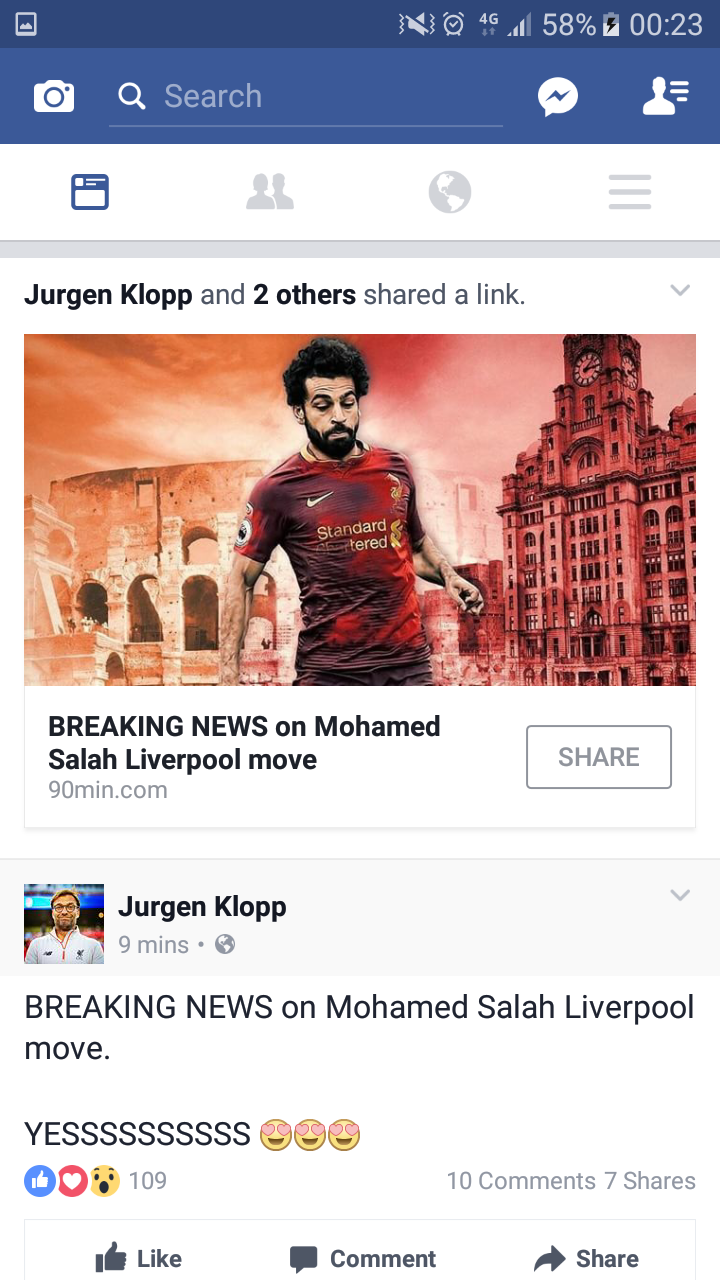Open the Mohamed Salah article image
The width and height of the screenshot is (720, 1280).
click(360, 509)
